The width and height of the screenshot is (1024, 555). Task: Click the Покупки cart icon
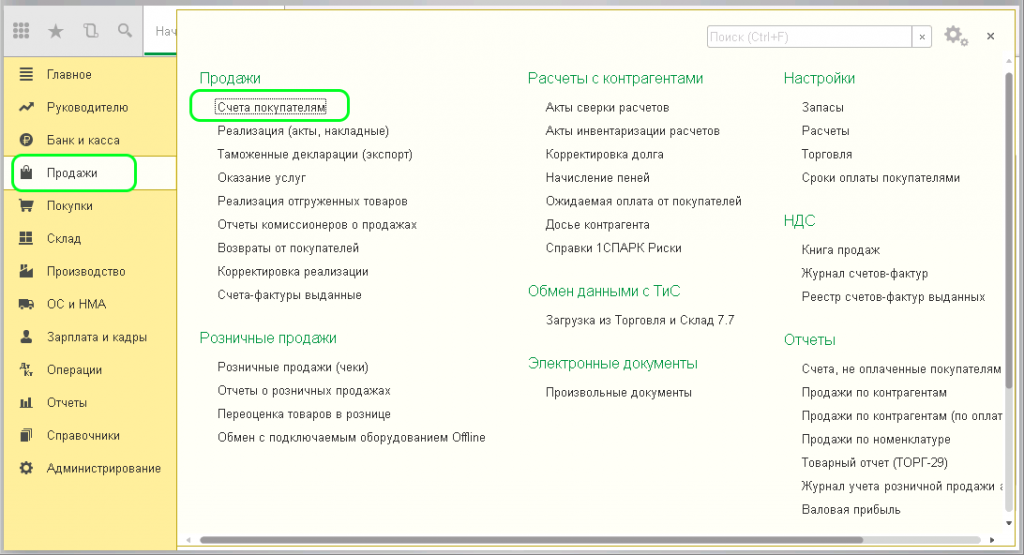(26, 206)
